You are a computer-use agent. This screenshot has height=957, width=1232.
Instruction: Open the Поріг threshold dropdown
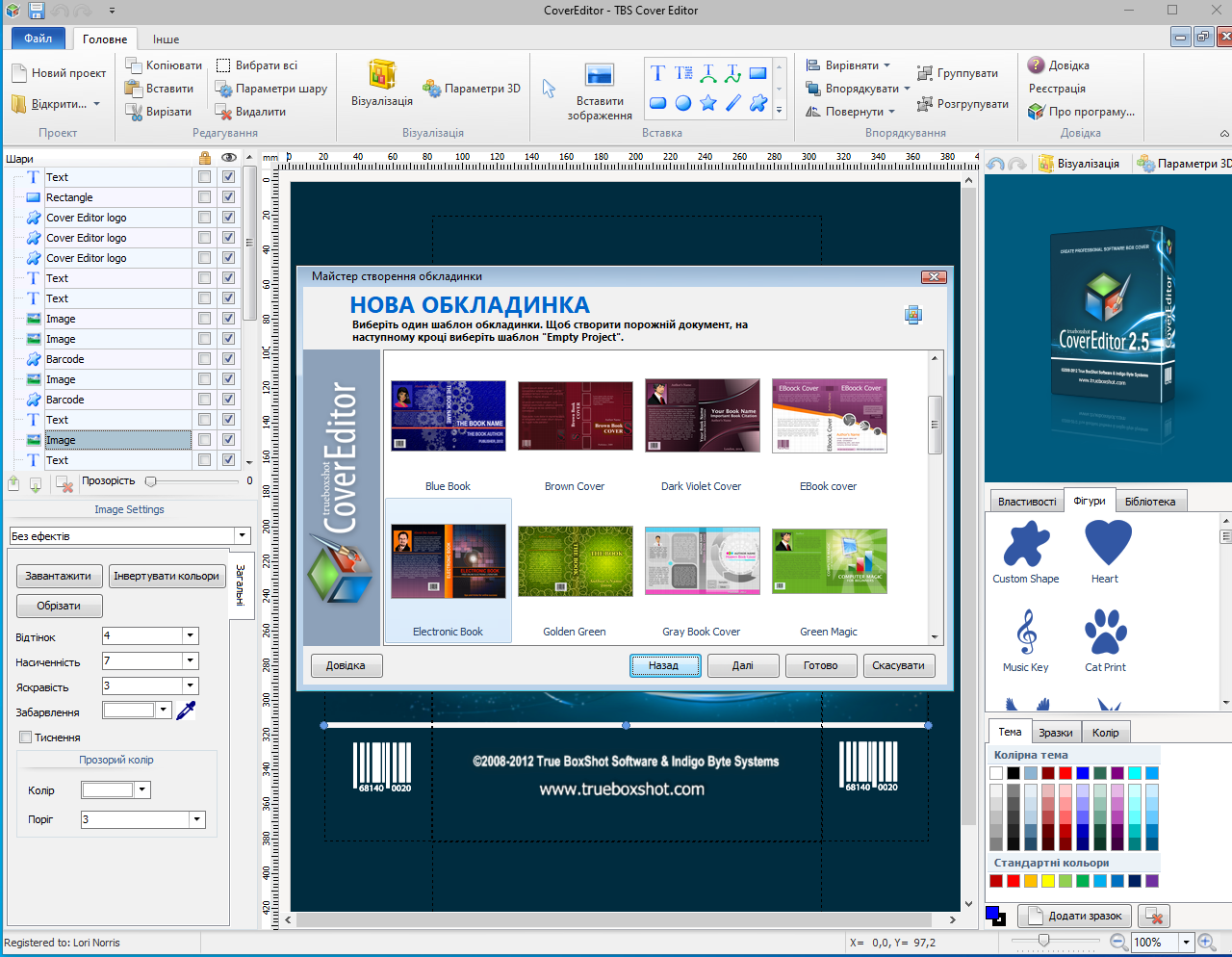(197, 819)
